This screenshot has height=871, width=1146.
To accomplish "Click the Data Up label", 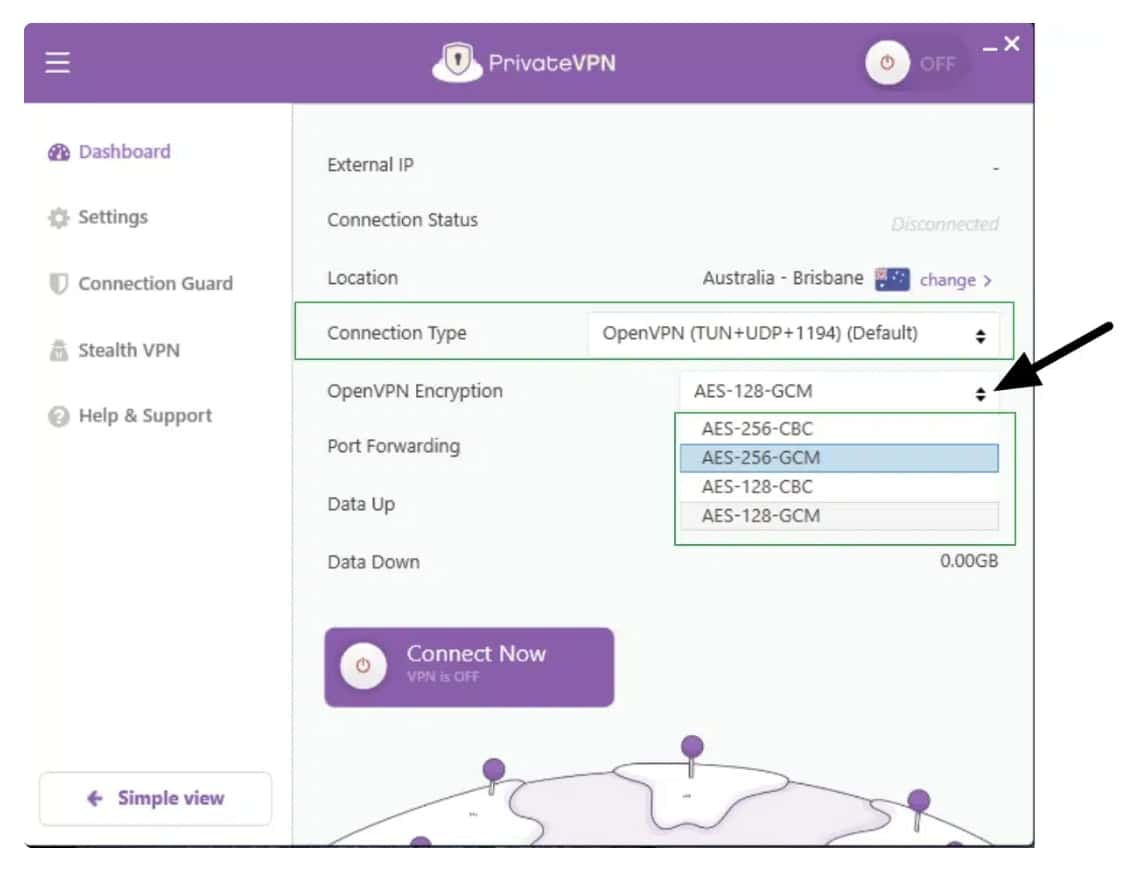I will coord(361,504).
